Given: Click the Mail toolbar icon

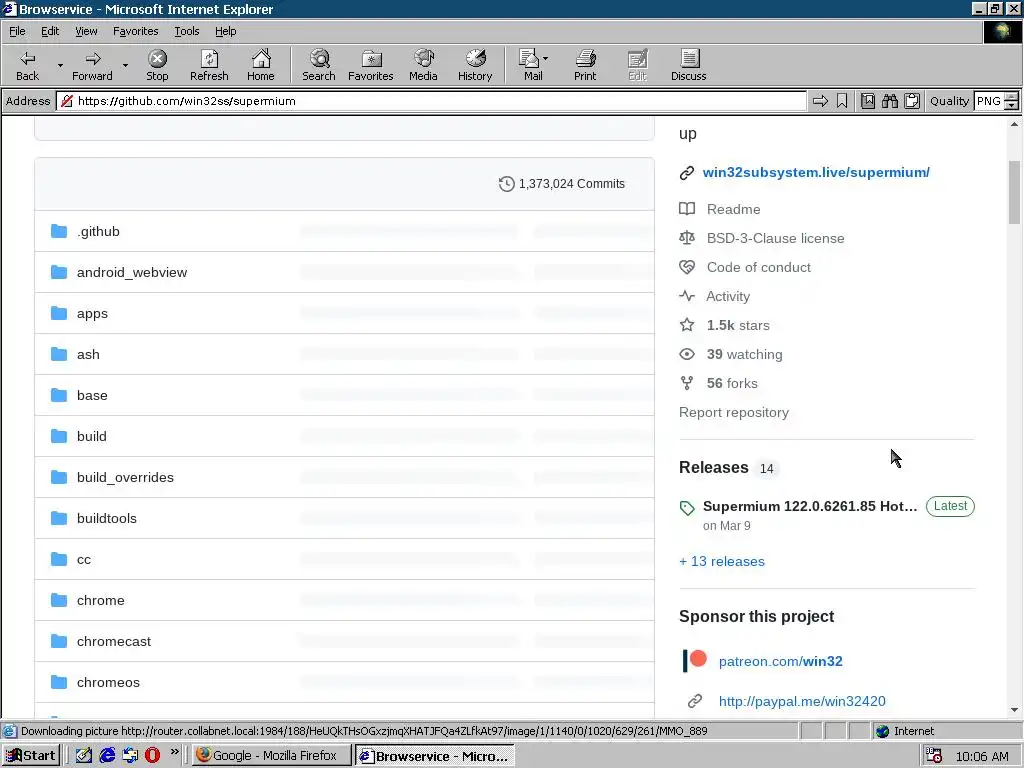Looking at the screenshot, I should [x=530, y=65].
